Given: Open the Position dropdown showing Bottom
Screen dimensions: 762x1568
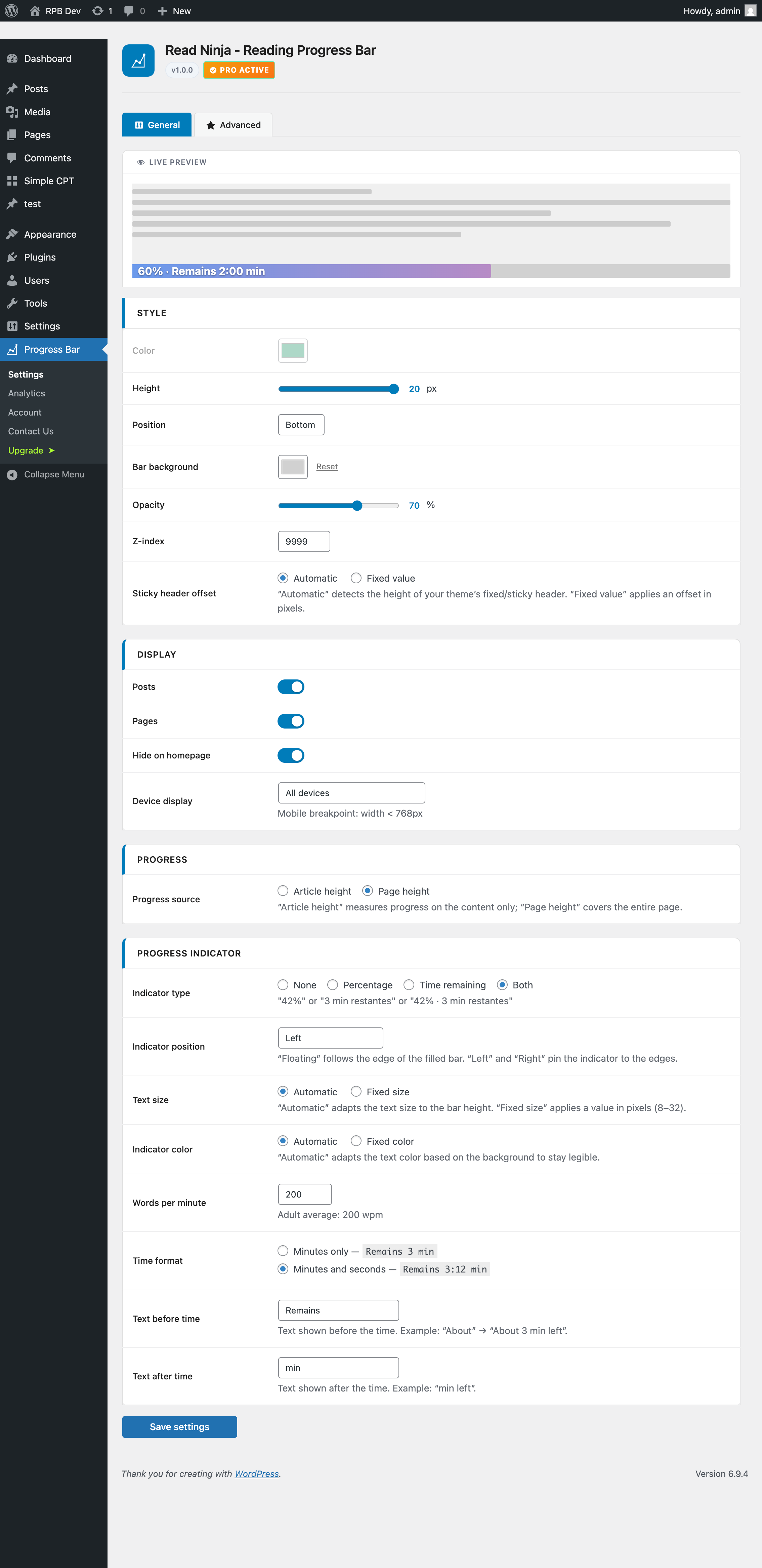Looking at the screenshot, I should coord(301,424).
